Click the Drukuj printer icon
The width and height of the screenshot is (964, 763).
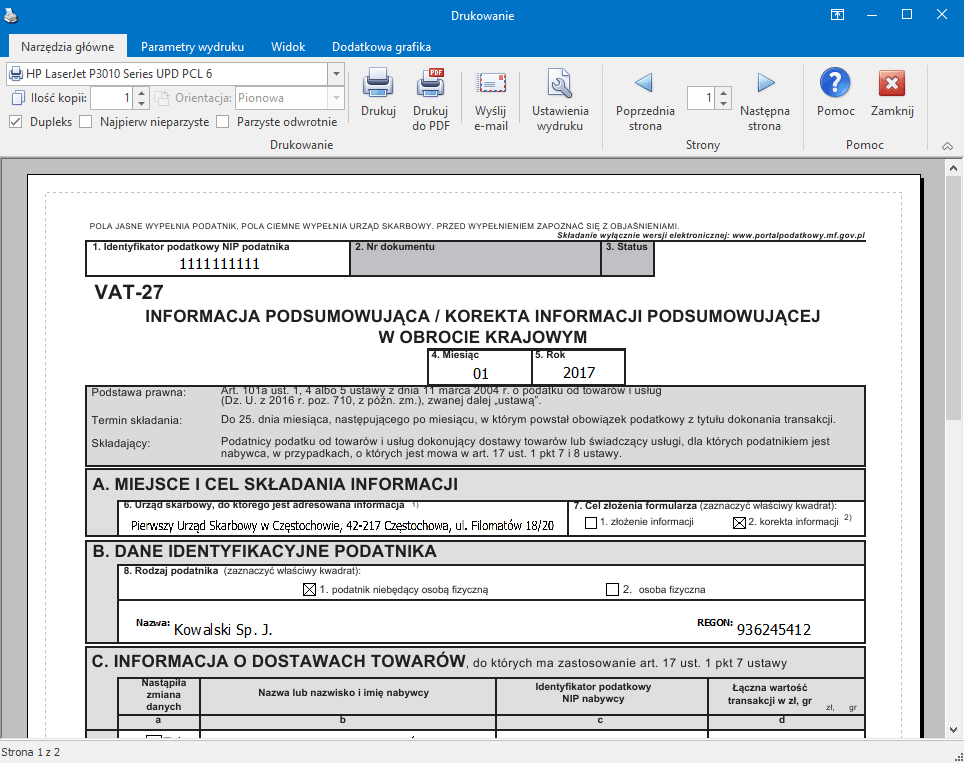pos(378,84)
